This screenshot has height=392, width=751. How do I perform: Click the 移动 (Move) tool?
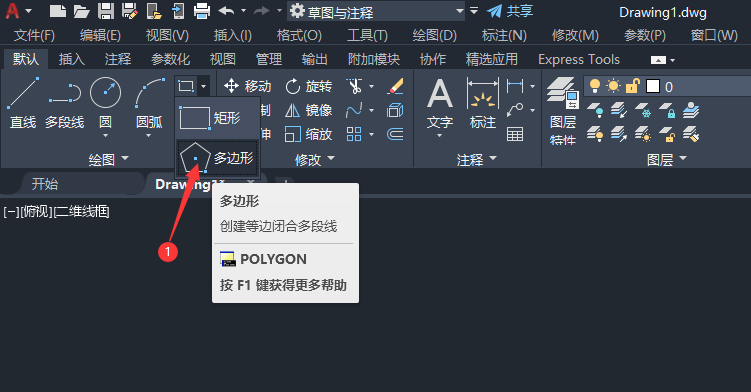pyautogui.click(x=248, y=86)
